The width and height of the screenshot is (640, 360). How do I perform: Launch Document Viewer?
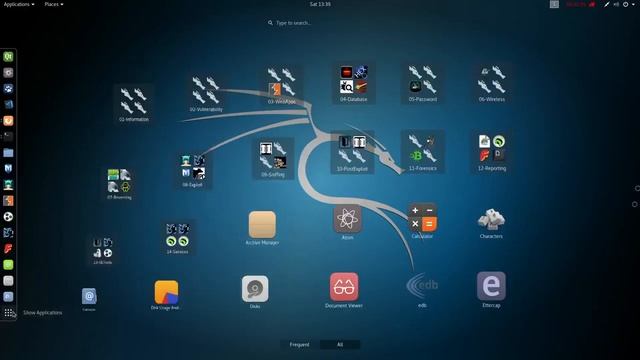pos(344,290)
